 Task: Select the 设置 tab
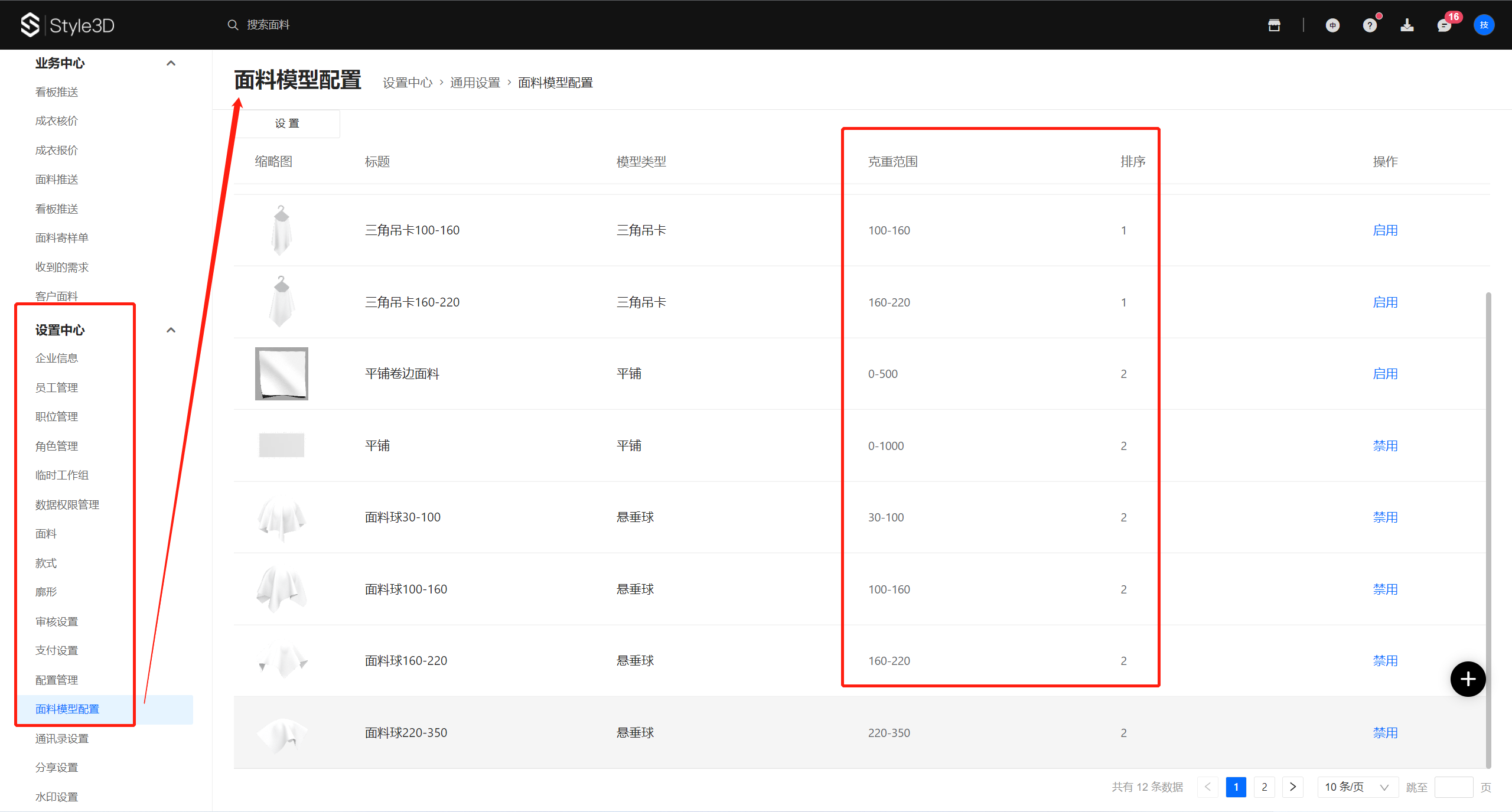[x=287, y=123]
